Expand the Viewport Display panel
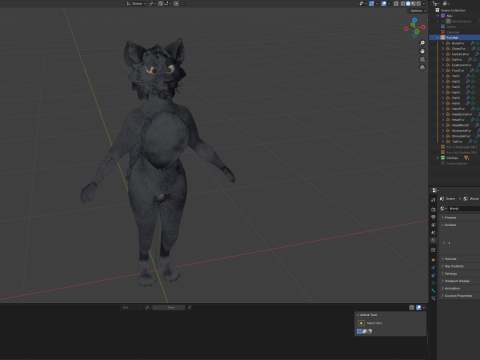 point(460,281)
